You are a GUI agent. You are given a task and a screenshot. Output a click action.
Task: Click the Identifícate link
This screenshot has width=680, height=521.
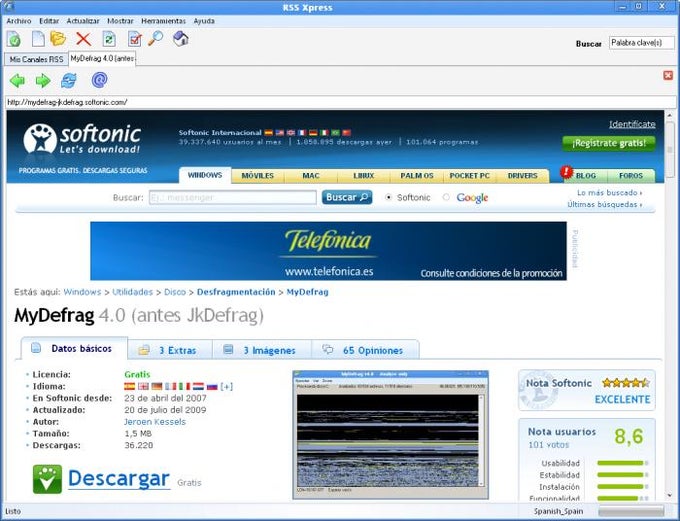[632, 125]
